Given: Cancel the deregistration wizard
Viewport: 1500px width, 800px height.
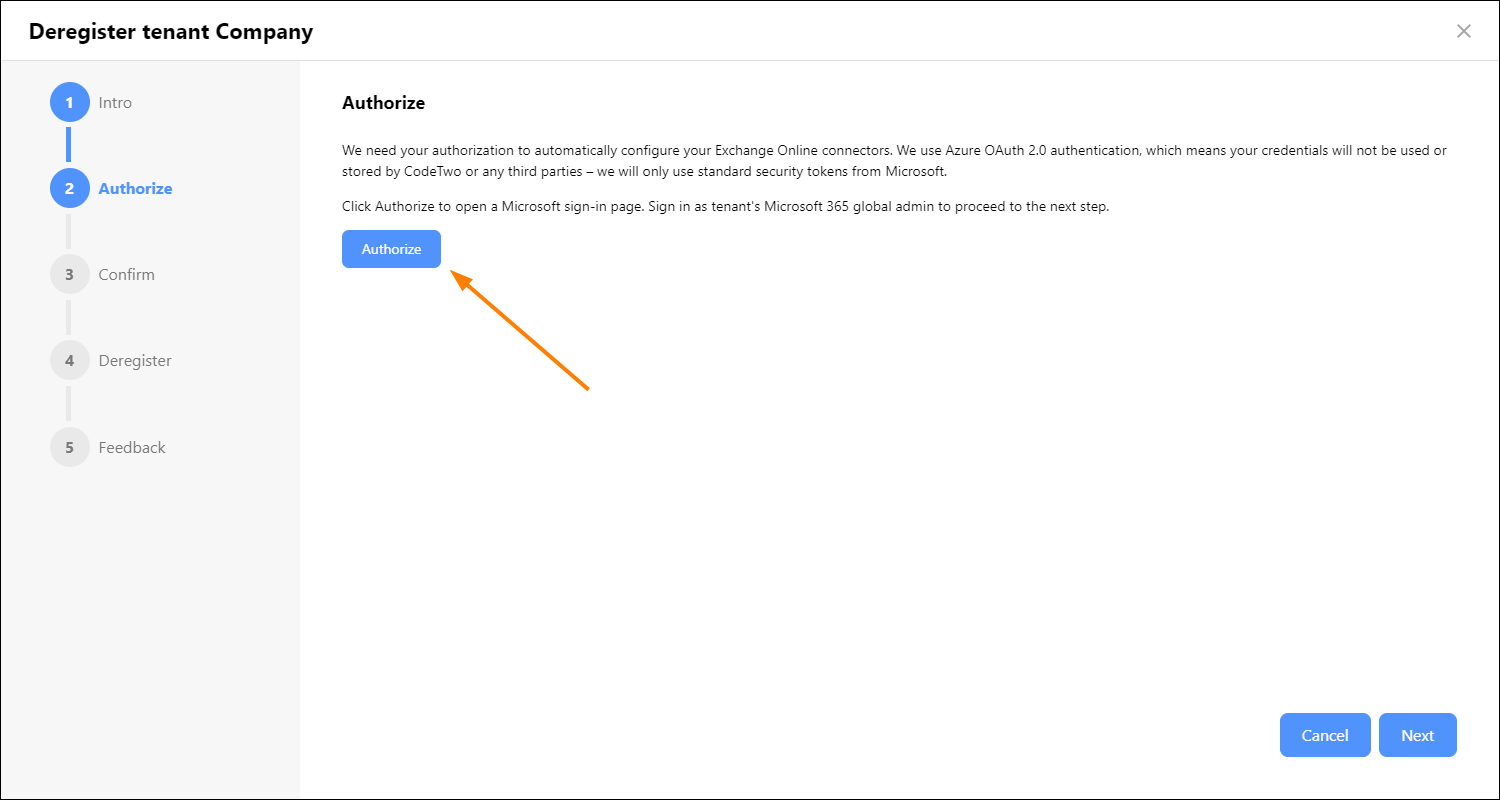Looking at the screenshot, I should click(1325, 735).
